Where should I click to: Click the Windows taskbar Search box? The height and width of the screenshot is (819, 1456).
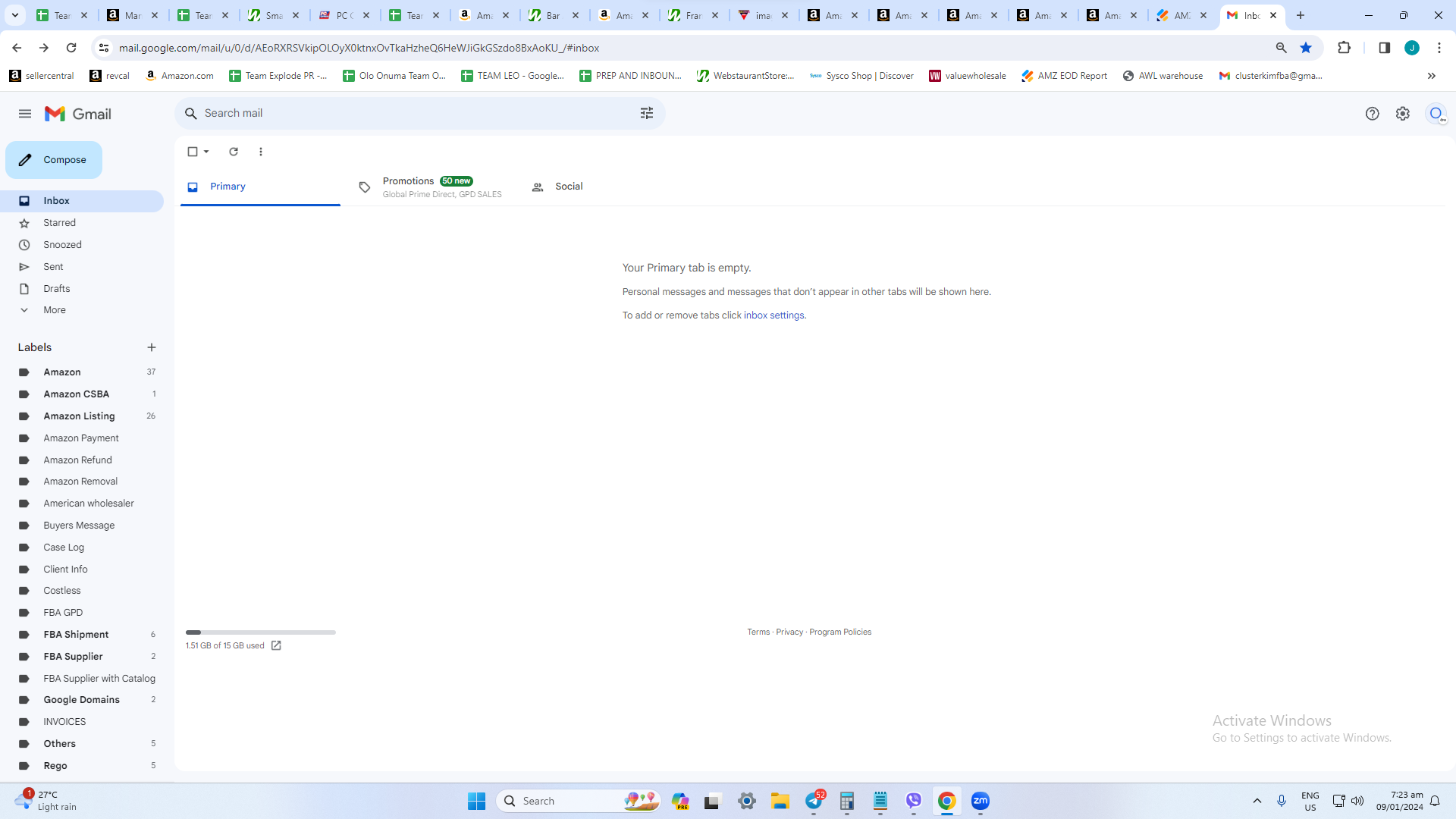click(x=579, y=801)
